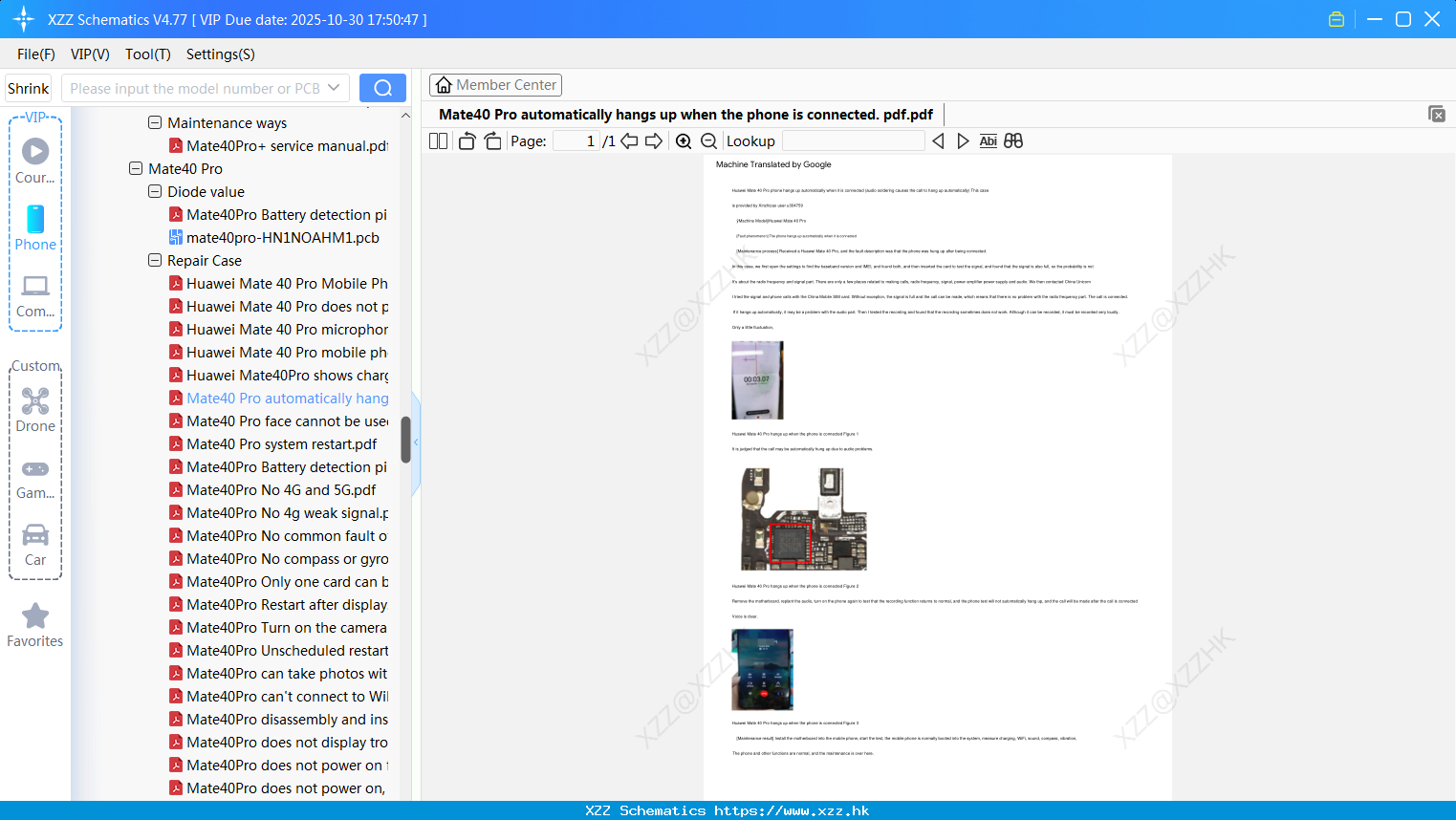Open Mate40Pro can't connect to Wifi
This screenshot has width=1456, height=820.
[278, 696]
